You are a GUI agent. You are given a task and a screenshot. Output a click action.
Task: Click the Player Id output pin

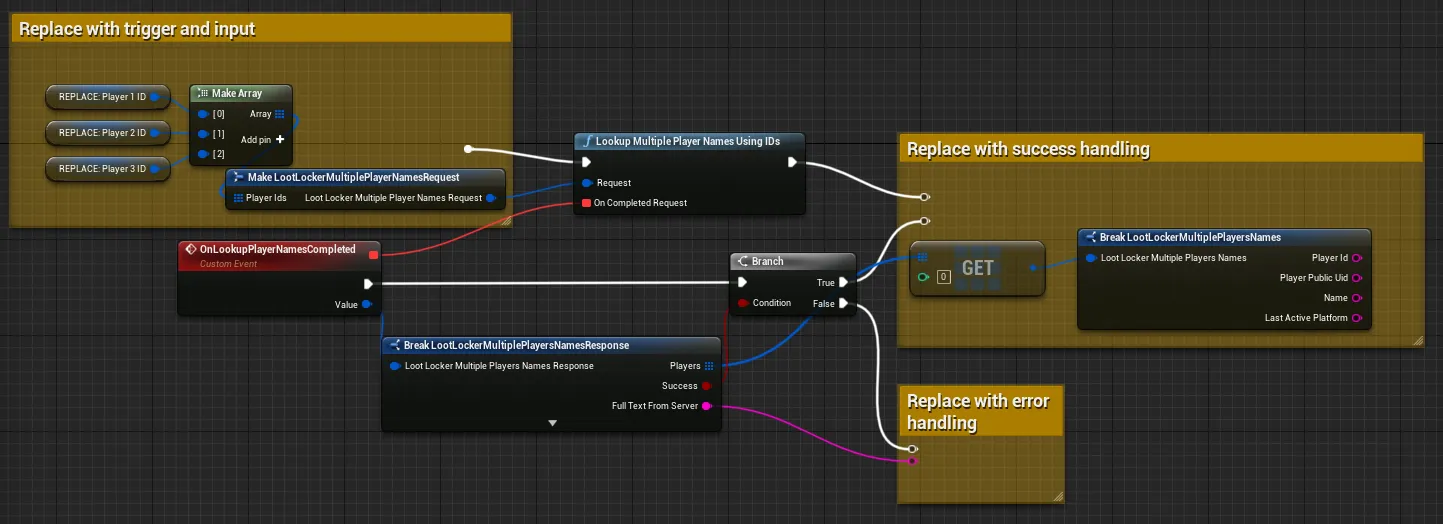[1358, 258]
